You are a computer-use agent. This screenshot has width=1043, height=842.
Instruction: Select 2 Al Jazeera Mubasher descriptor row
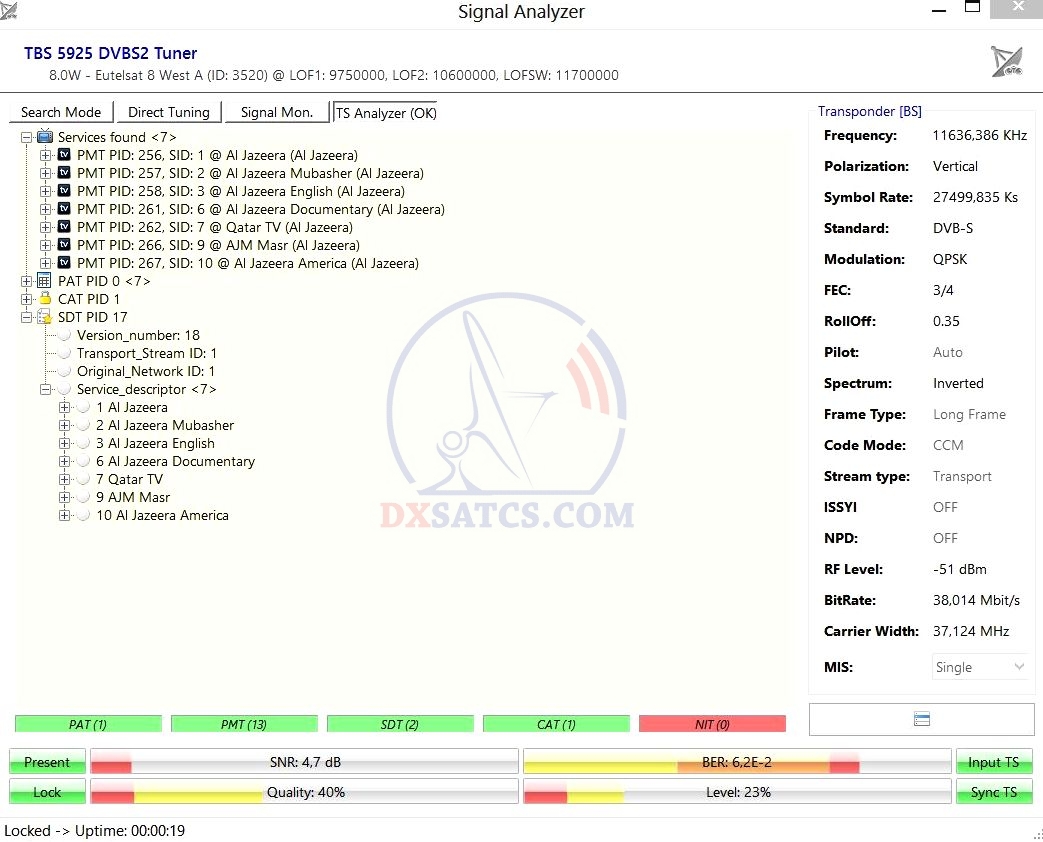(165, 425)
